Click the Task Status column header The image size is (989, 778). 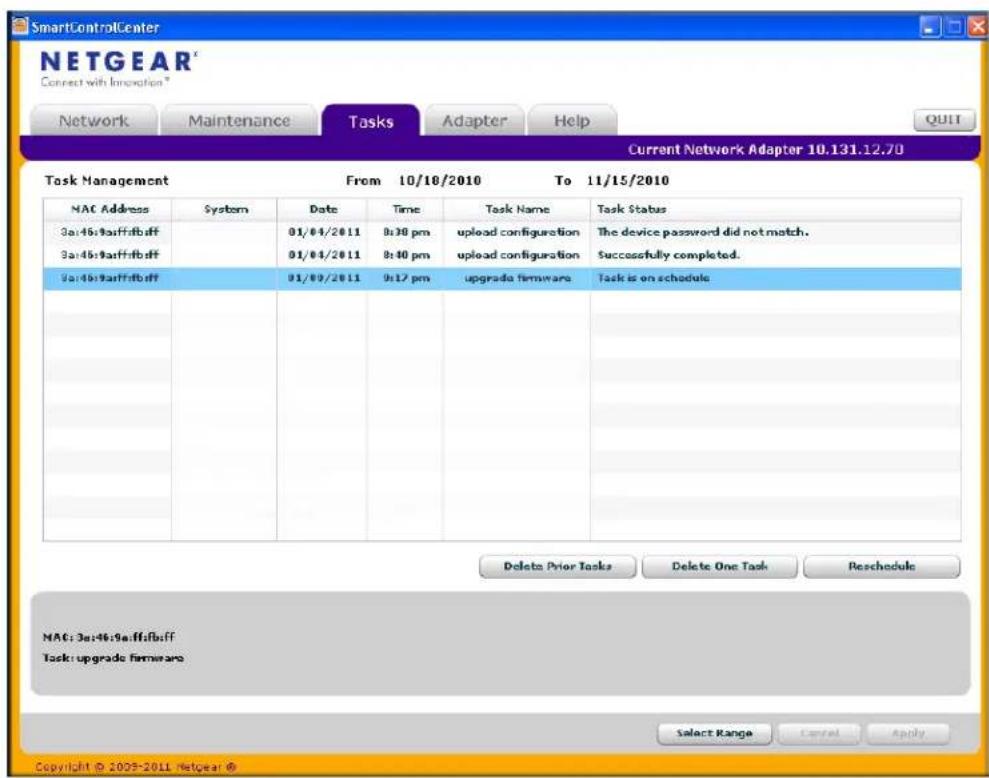click(776, 209)
